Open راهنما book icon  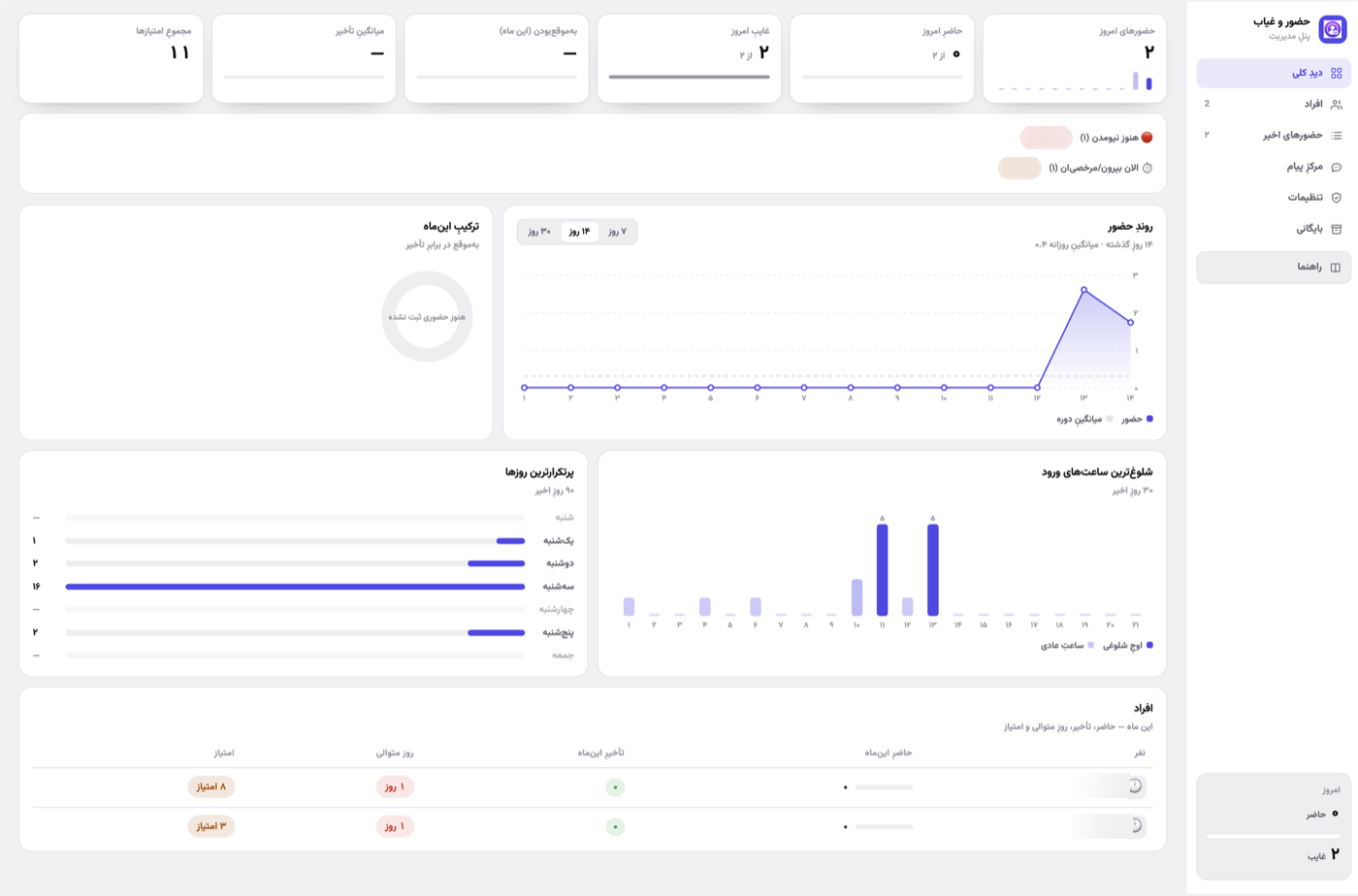[1336, 268]
